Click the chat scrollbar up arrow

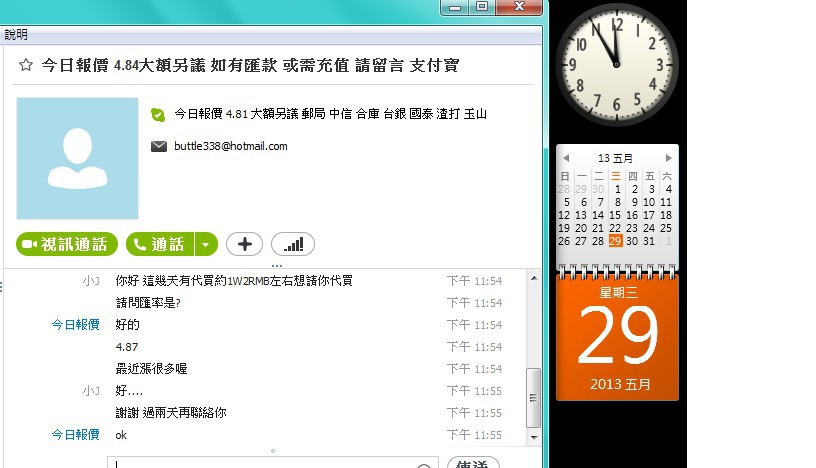coord(534,279)
